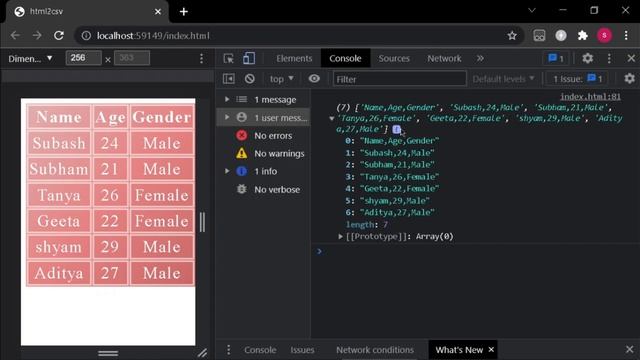Activate the inspect element picker
Image resolution: width=640 pixels, height=360 pixels.
[229, 58]
